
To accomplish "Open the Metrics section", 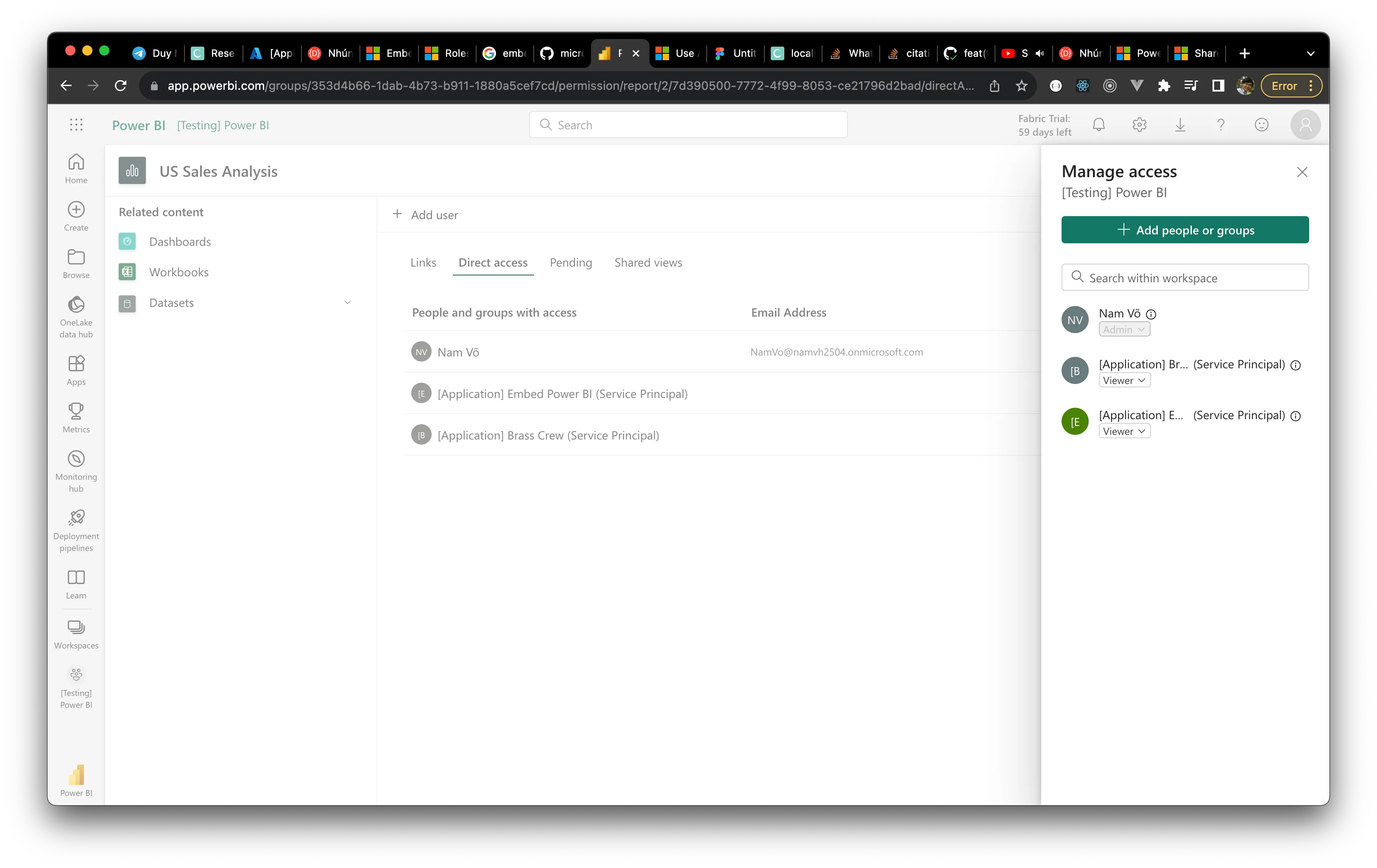I will pos(75,416).
